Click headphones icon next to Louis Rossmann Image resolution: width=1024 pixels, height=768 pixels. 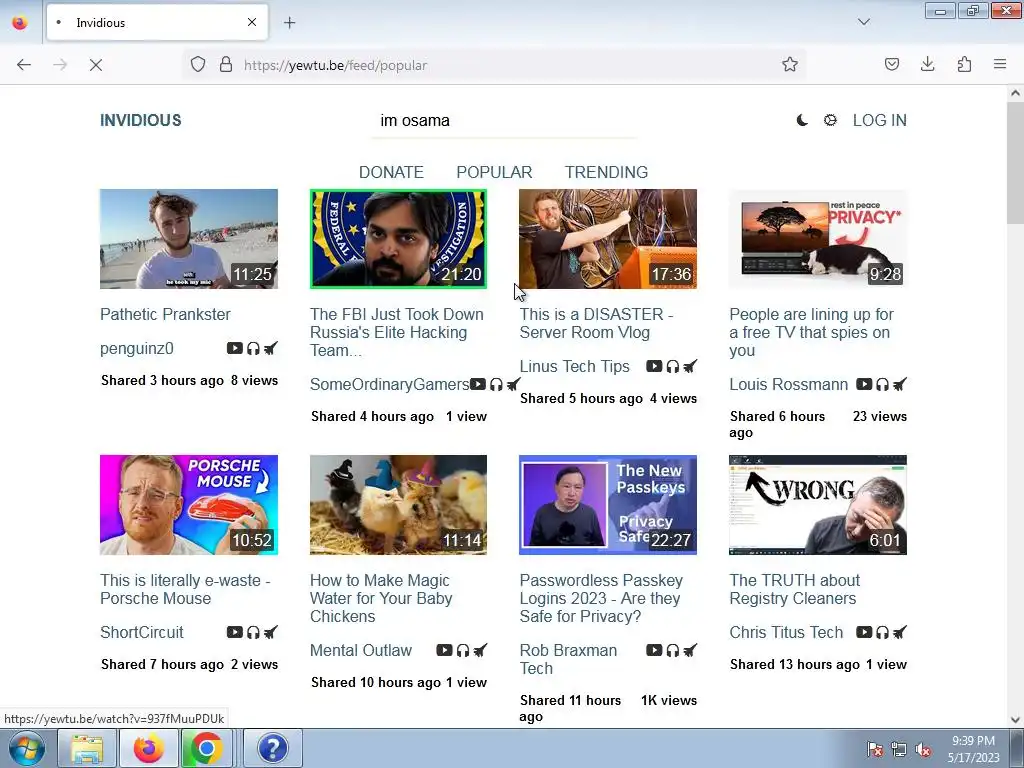[882, 384]
